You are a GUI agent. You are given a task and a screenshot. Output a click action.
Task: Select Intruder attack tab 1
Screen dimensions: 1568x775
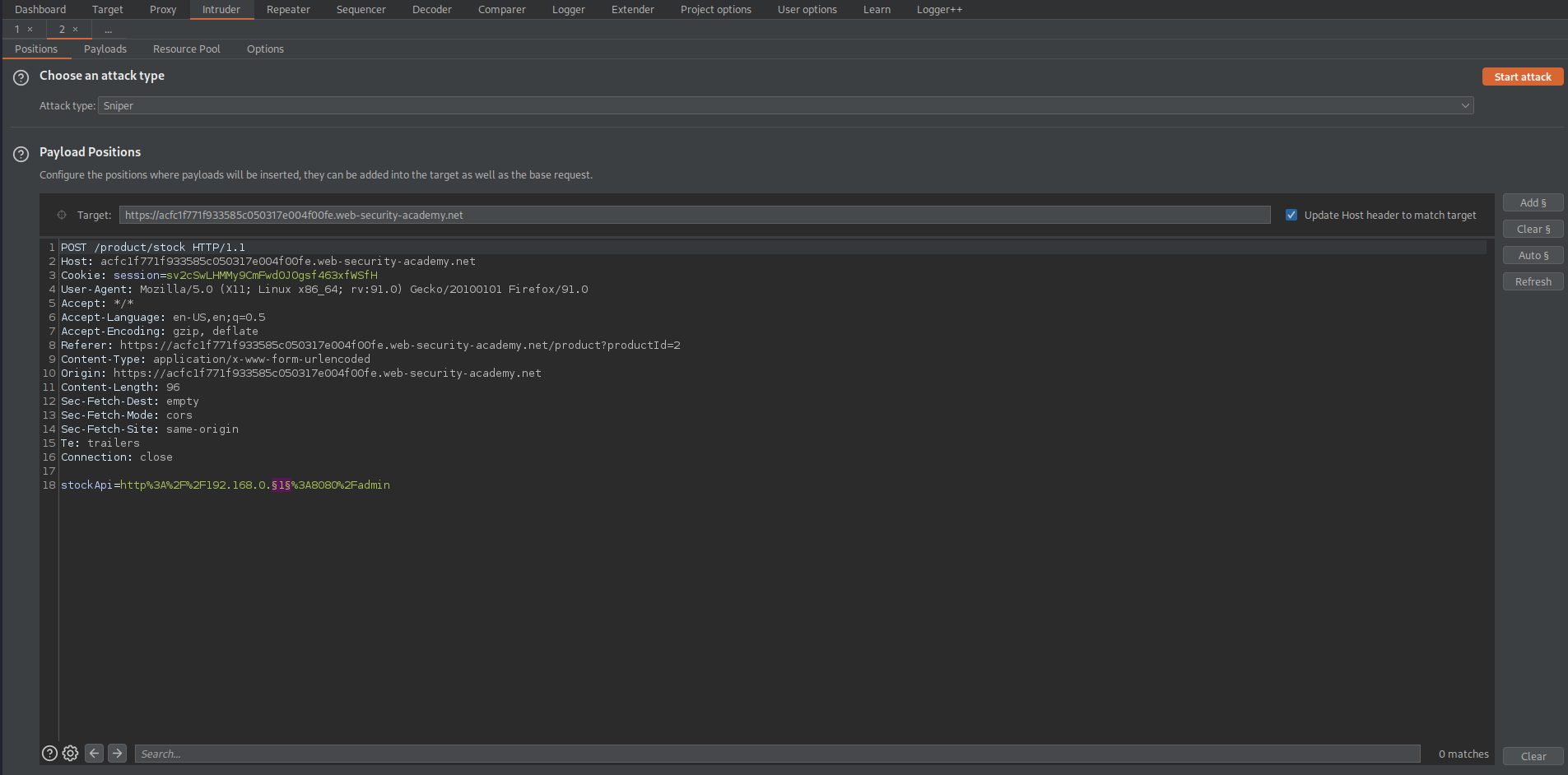coord(17,29)
